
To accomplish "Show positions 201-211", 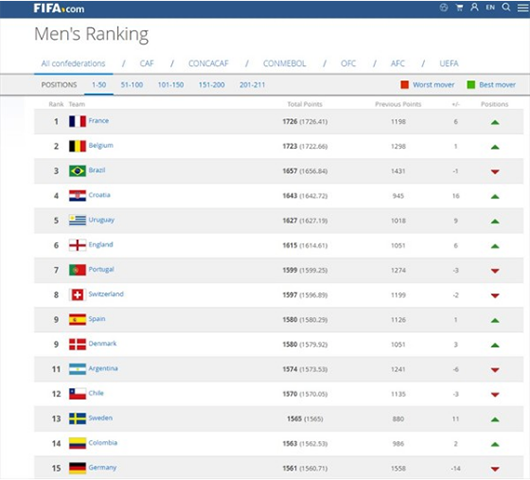I will click(252, 85).
